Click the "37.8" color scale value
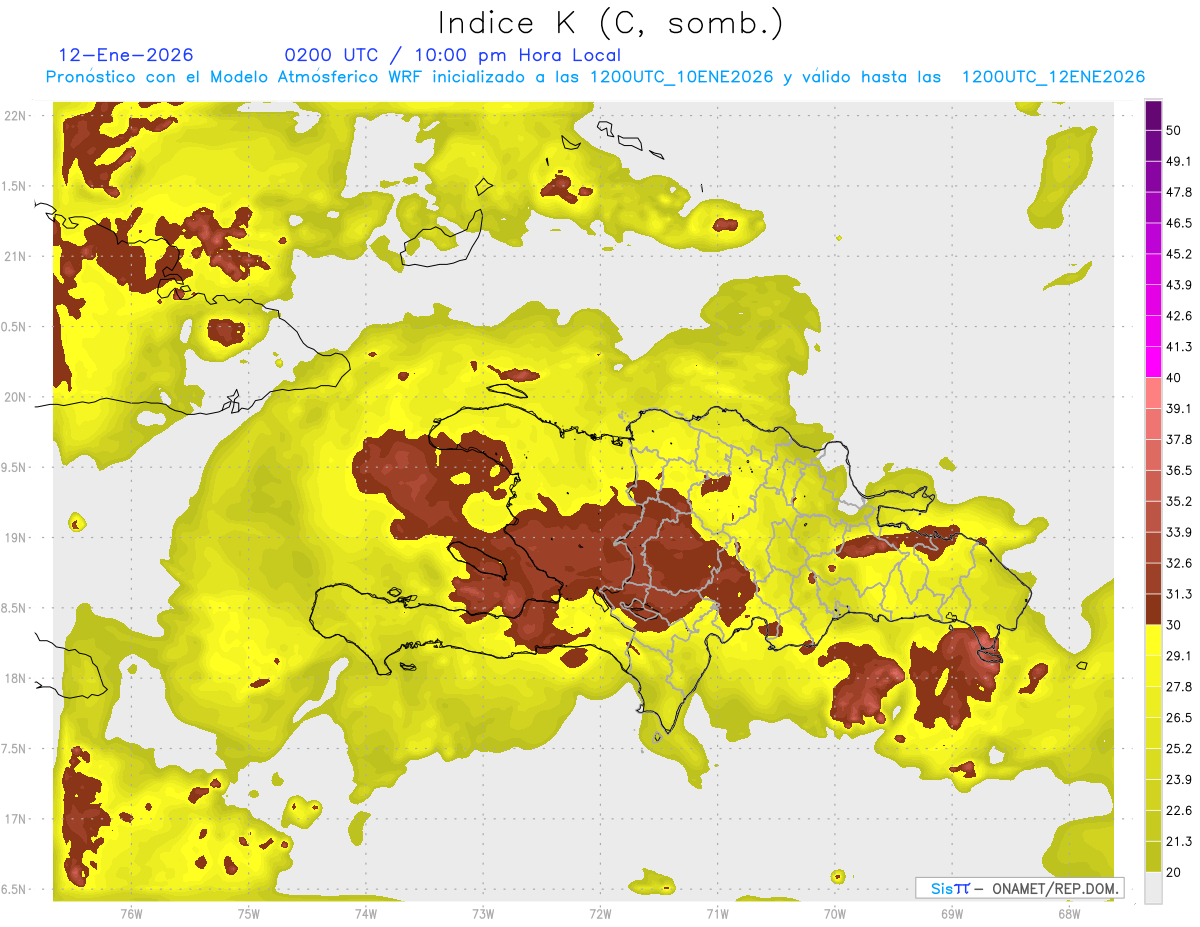1200x927 pixels. coord(1178,439)
